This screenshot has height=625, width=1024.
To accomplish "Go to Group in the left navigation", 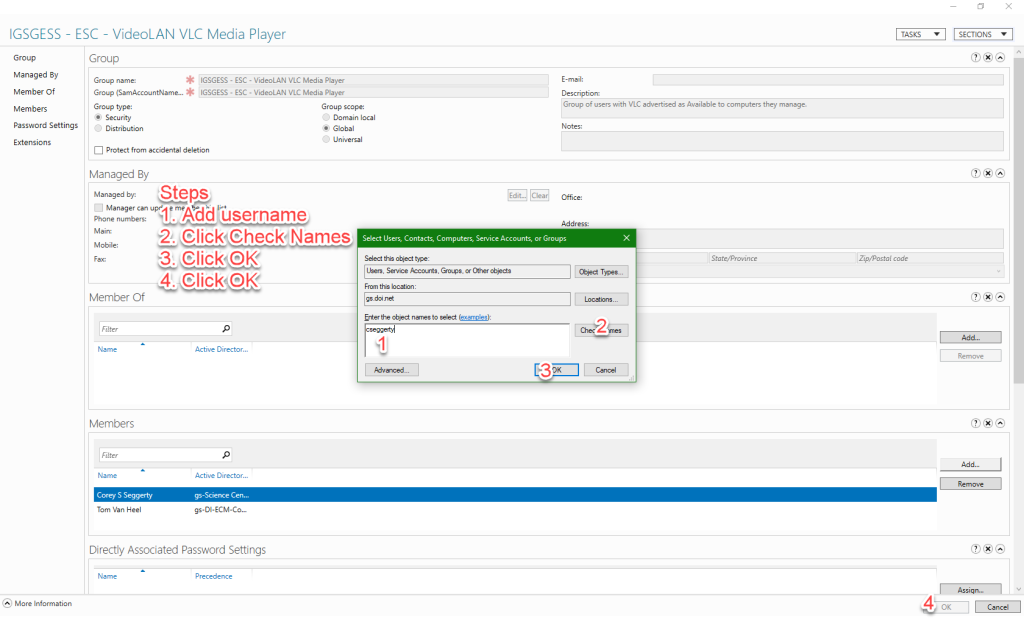I will tap(25, 57).
